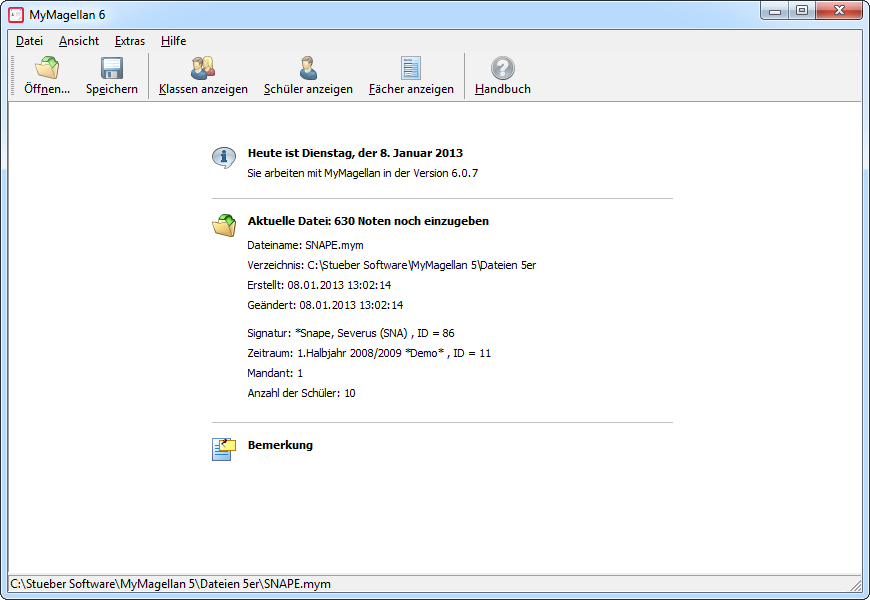Open the Datei menu
Screen dimensions: 870x600
point(29,41)
